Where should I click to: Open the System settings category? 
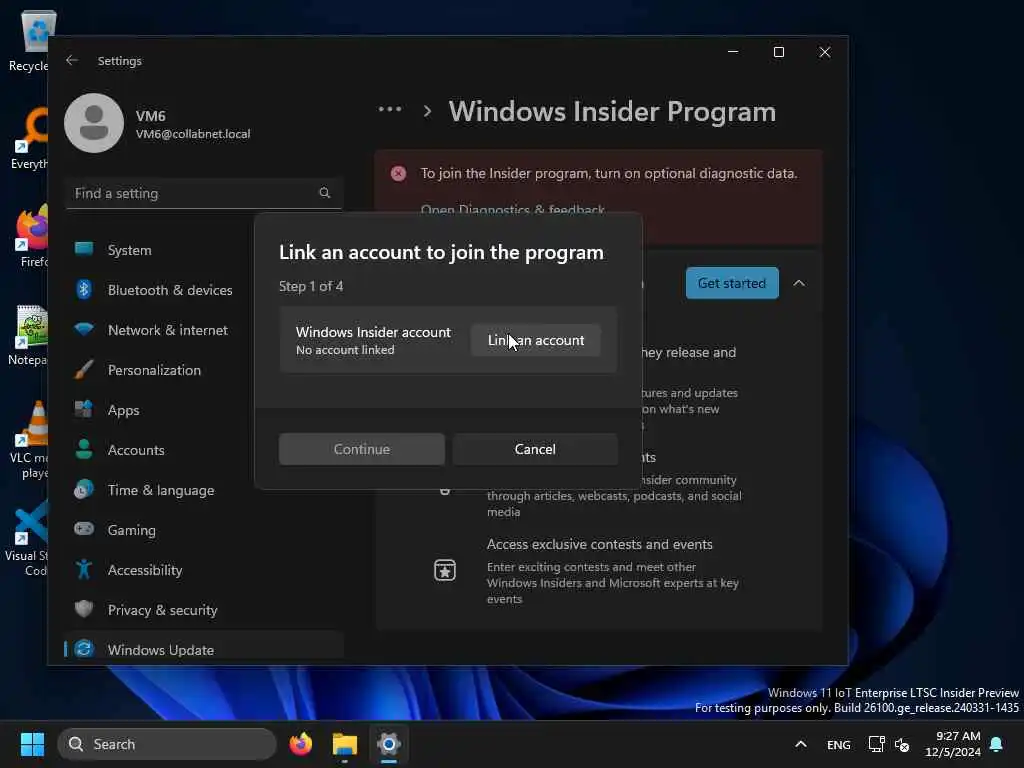tap(204, 250)
